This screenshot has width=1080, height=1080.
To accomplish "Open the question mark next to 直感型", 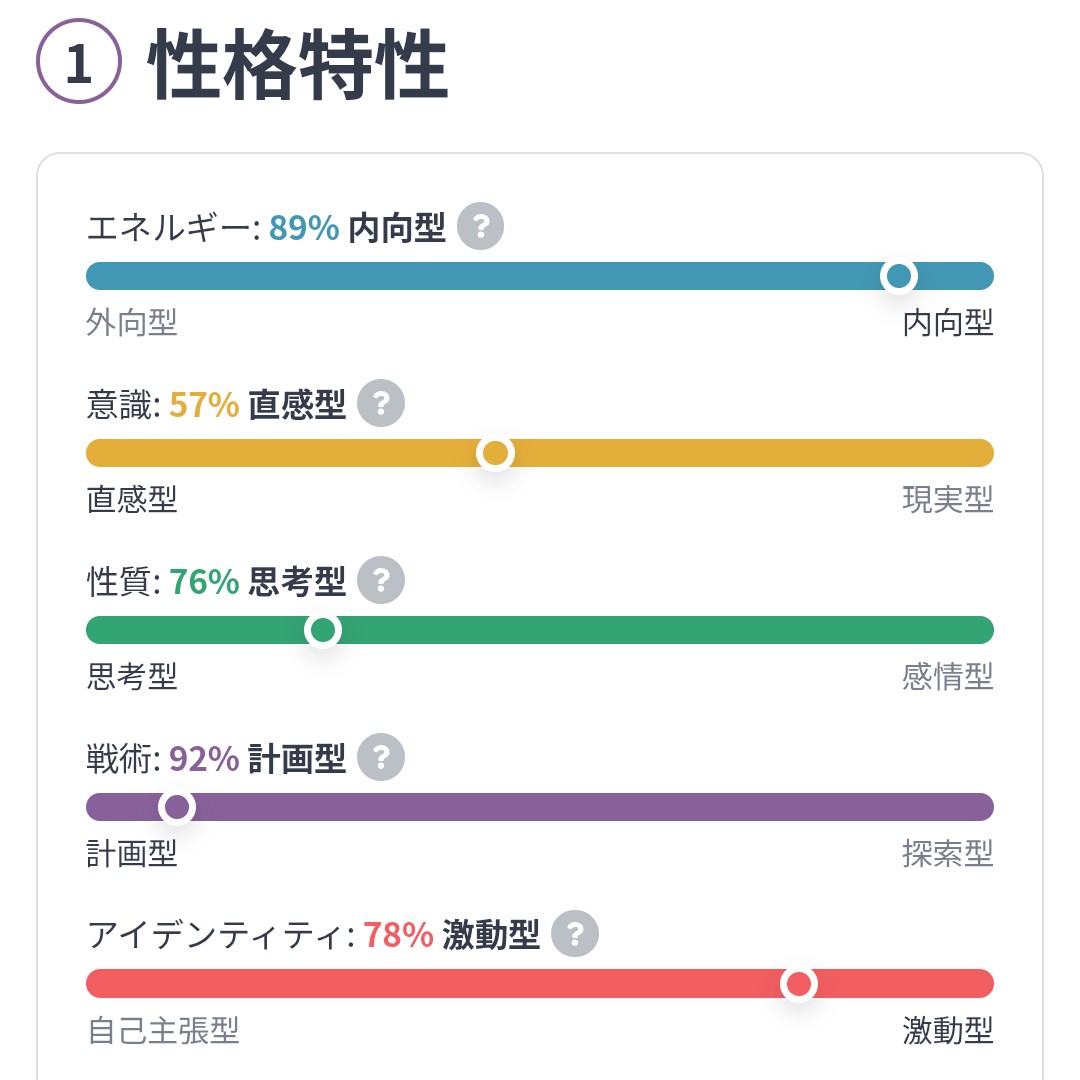I will [381, 403].
